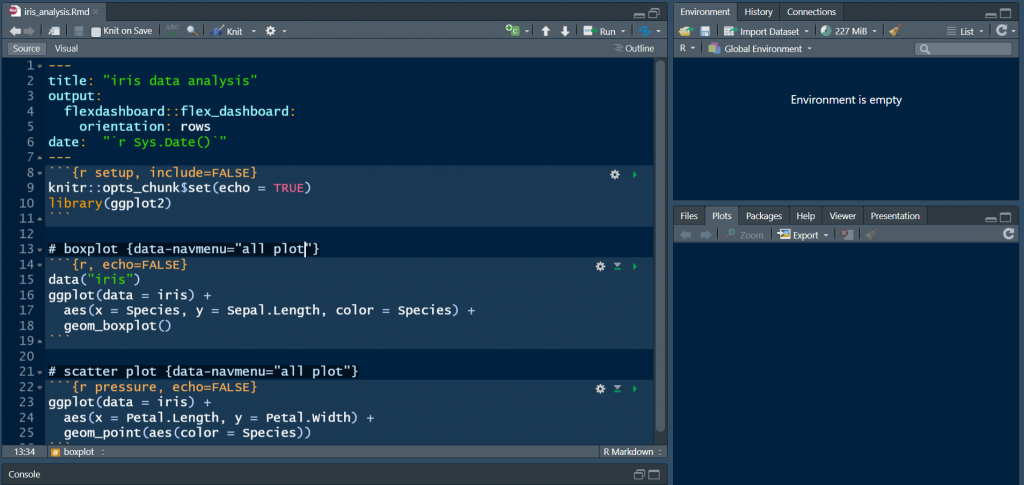Screen dimensions: 1024x485
Task: Select the iris_analysis.Rmd file tab
Action: pyautogui.click(x=54, y=12)
